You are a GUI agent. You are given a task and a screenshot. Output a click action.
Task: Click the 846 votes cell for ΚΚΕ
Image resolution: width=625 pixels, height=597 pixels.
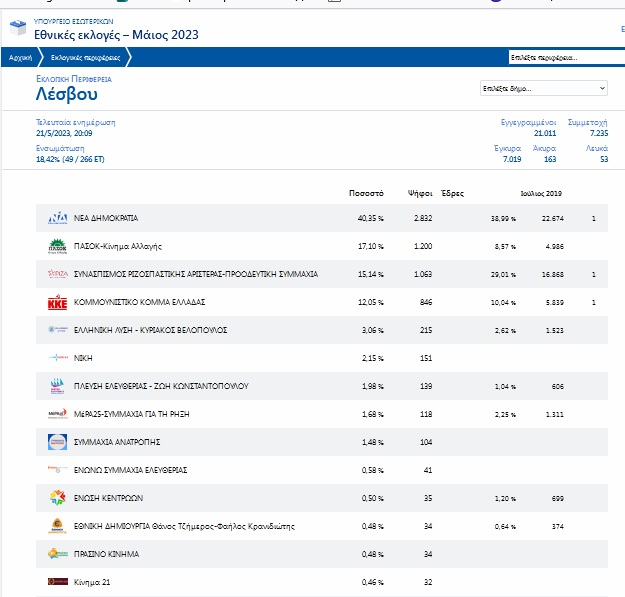pyautogui.click(x=426, y=302)
